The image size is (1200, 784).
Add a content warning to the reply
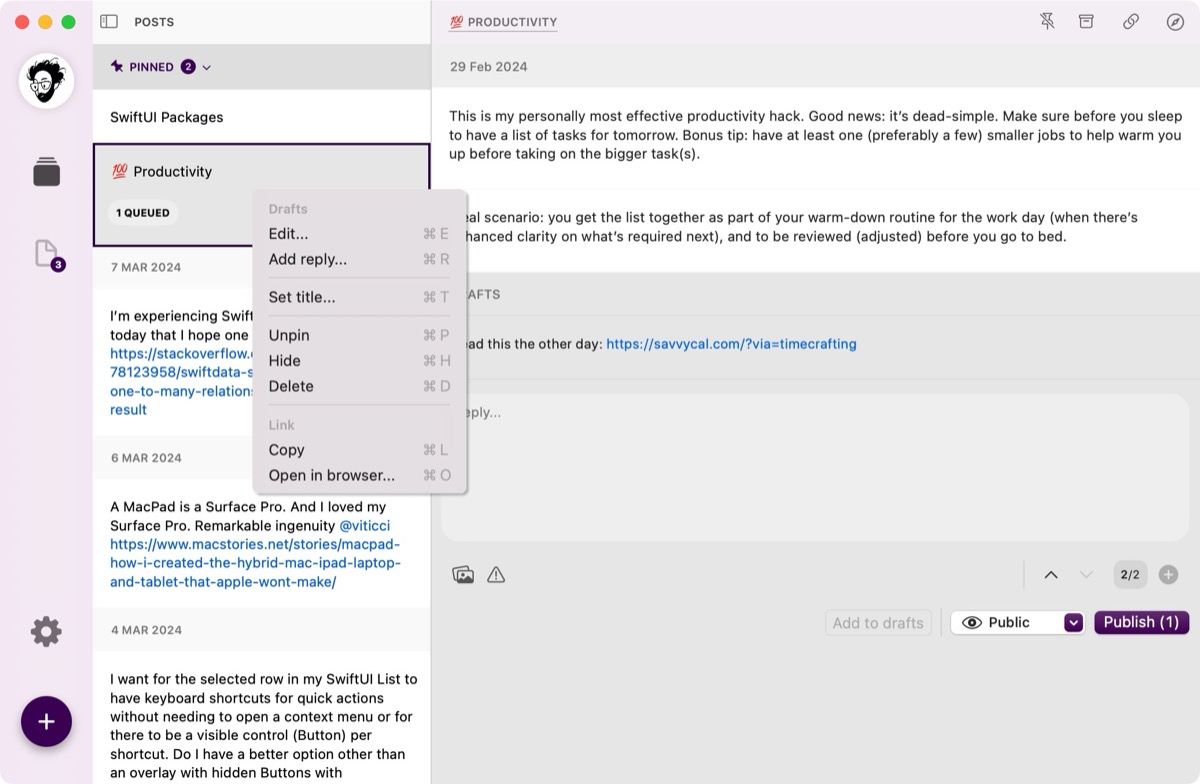tap(497, 574)
